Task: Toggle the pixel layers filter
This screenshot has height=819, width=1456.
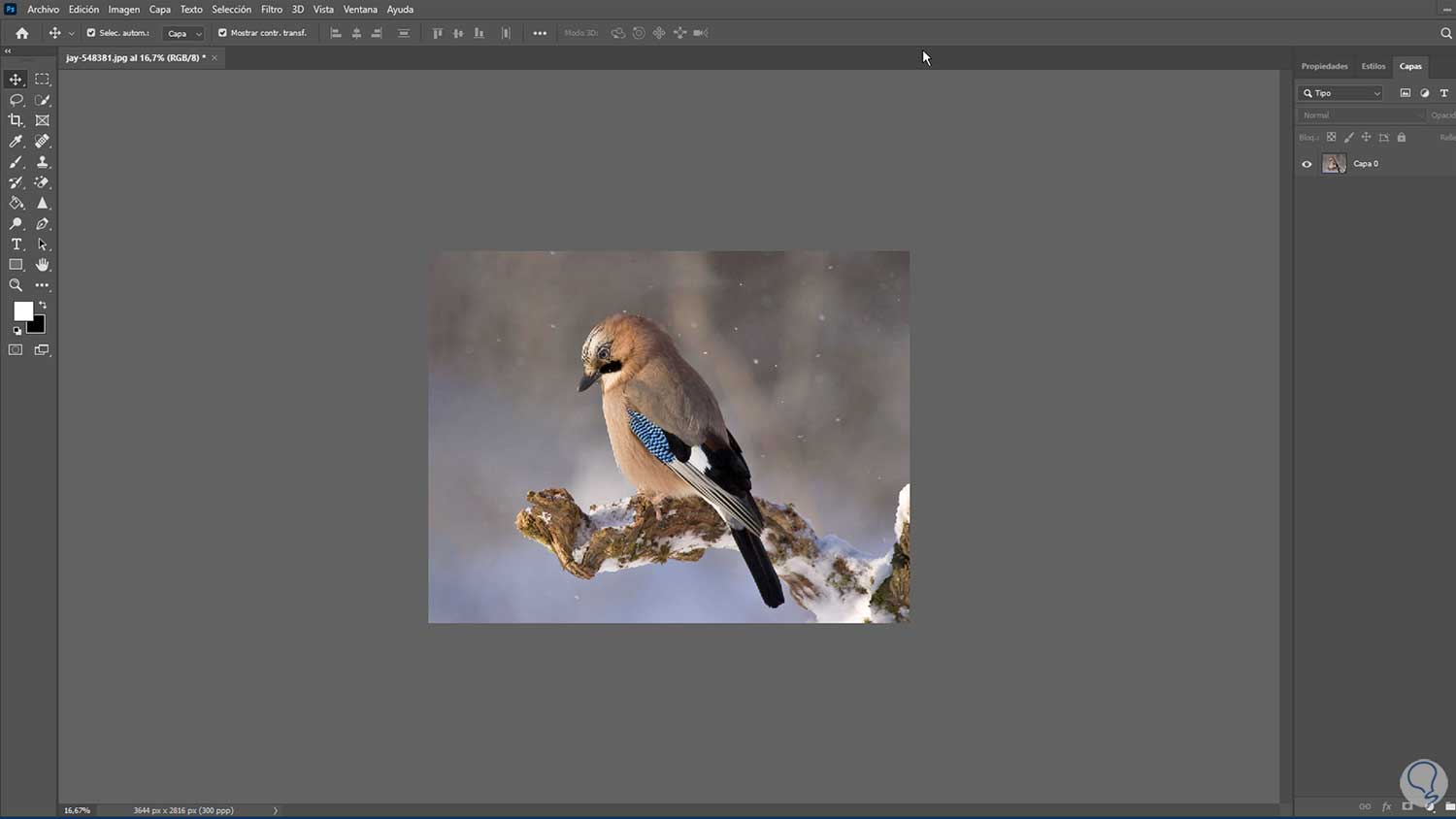Action: pyautogui.click(x=1405, y=93)
